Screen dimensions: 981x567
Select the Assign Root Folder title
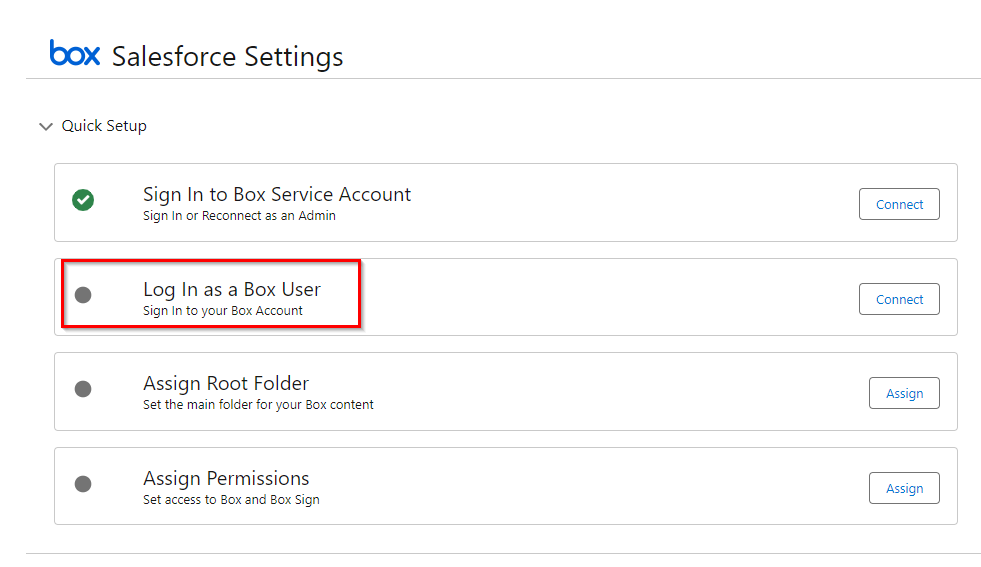click(226, 383)
